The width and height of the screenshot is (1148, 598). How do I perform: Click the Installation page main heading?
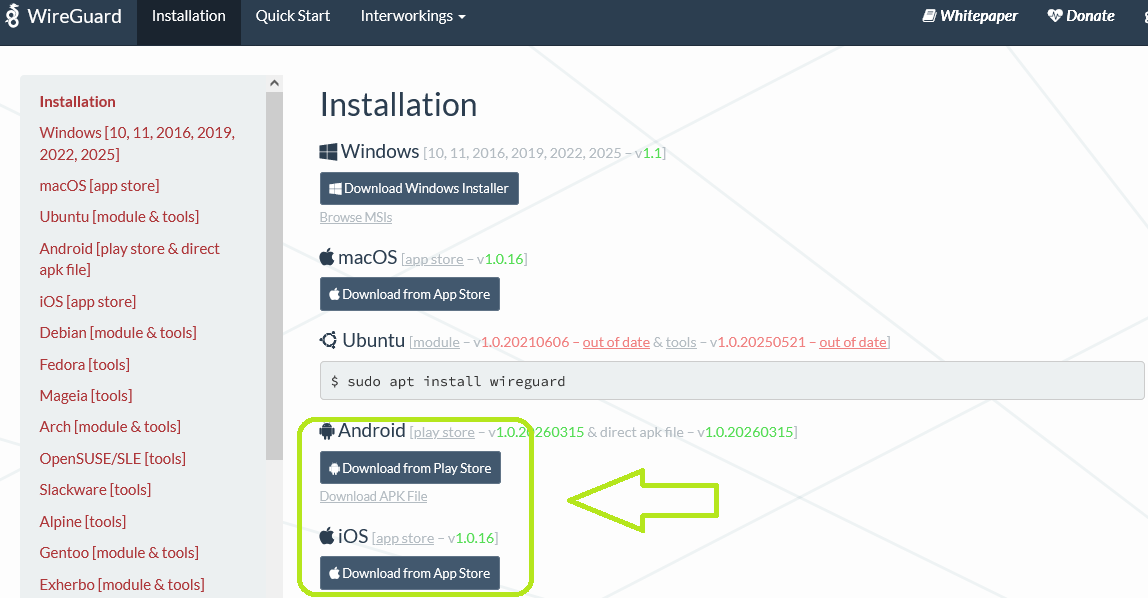398,105
